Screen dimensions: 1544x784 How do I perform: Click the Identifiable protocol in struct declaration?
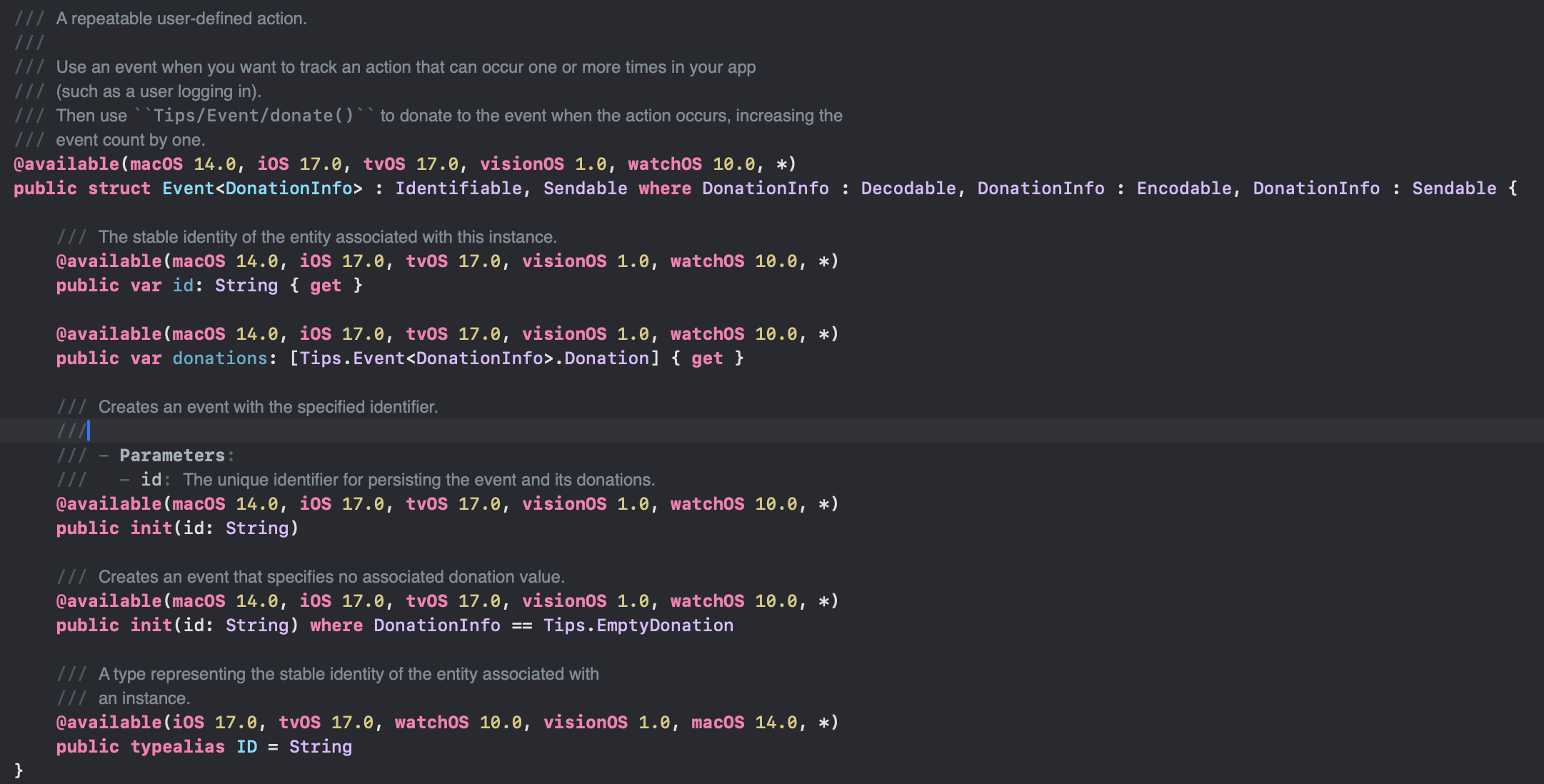coord(458,189)
